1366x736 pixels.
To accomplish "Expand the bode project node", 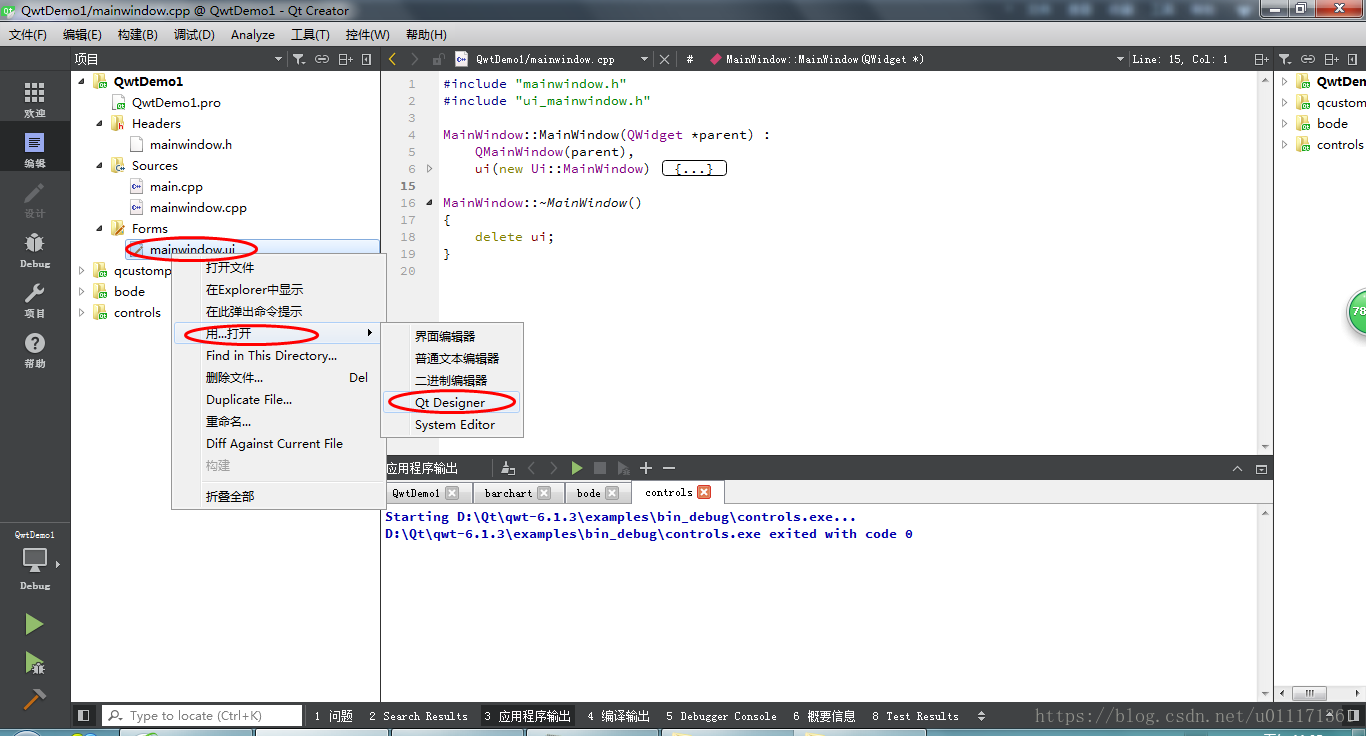I will click(82, 292).
